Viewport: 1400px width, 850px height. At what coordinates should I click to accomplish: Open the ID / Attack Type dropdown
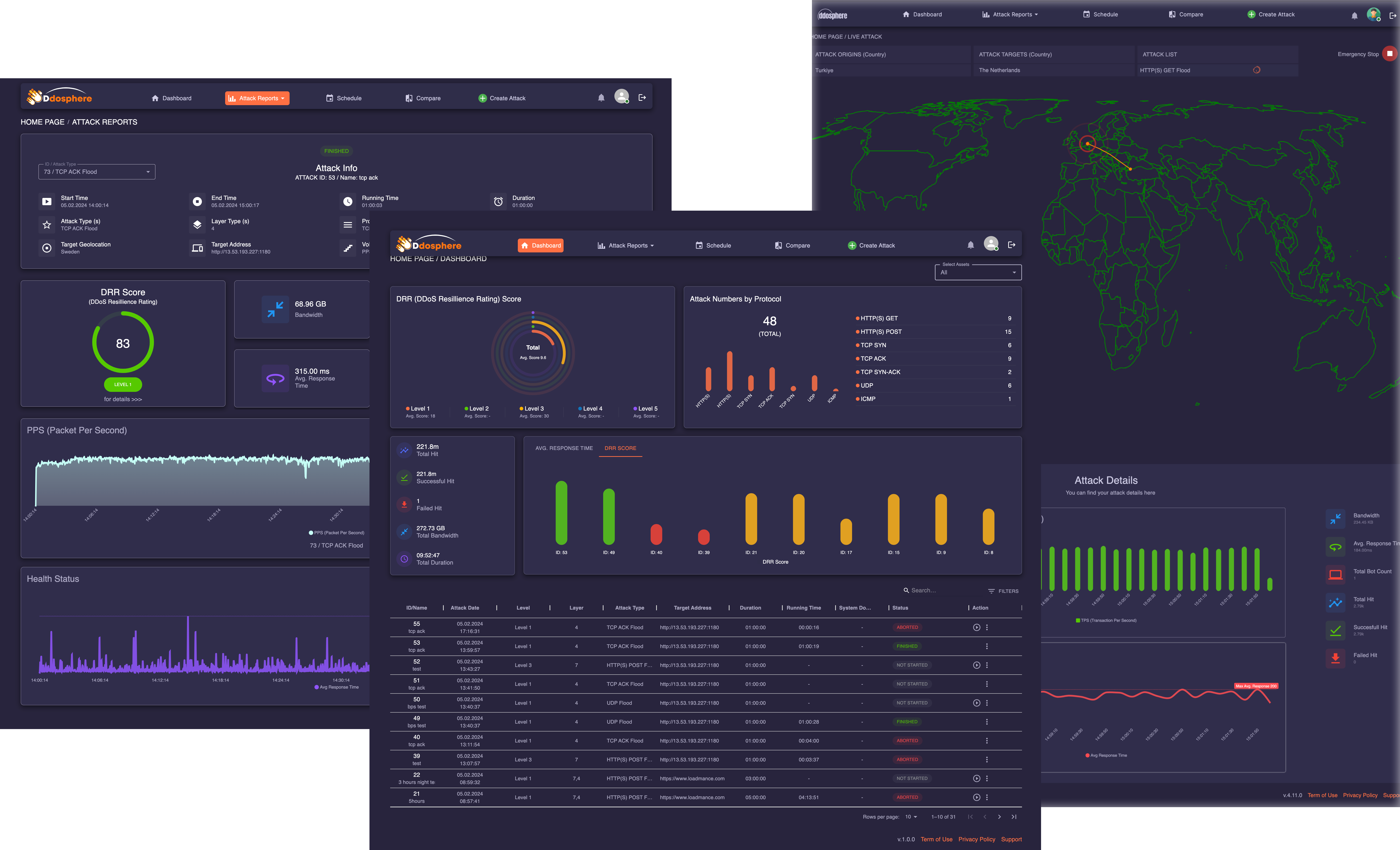pos(97,172)
